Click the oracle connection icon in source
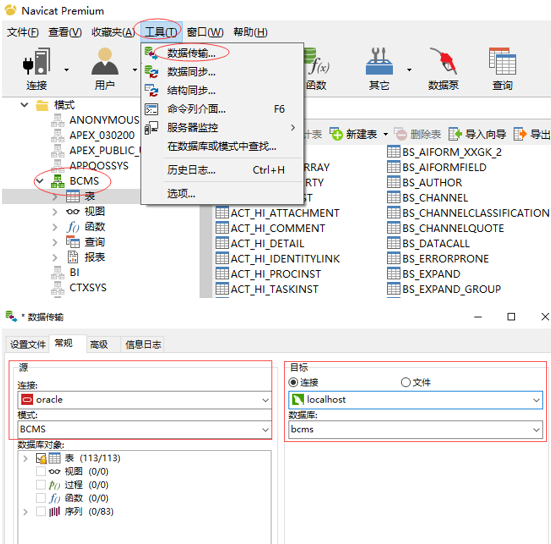 click(27, 400)
